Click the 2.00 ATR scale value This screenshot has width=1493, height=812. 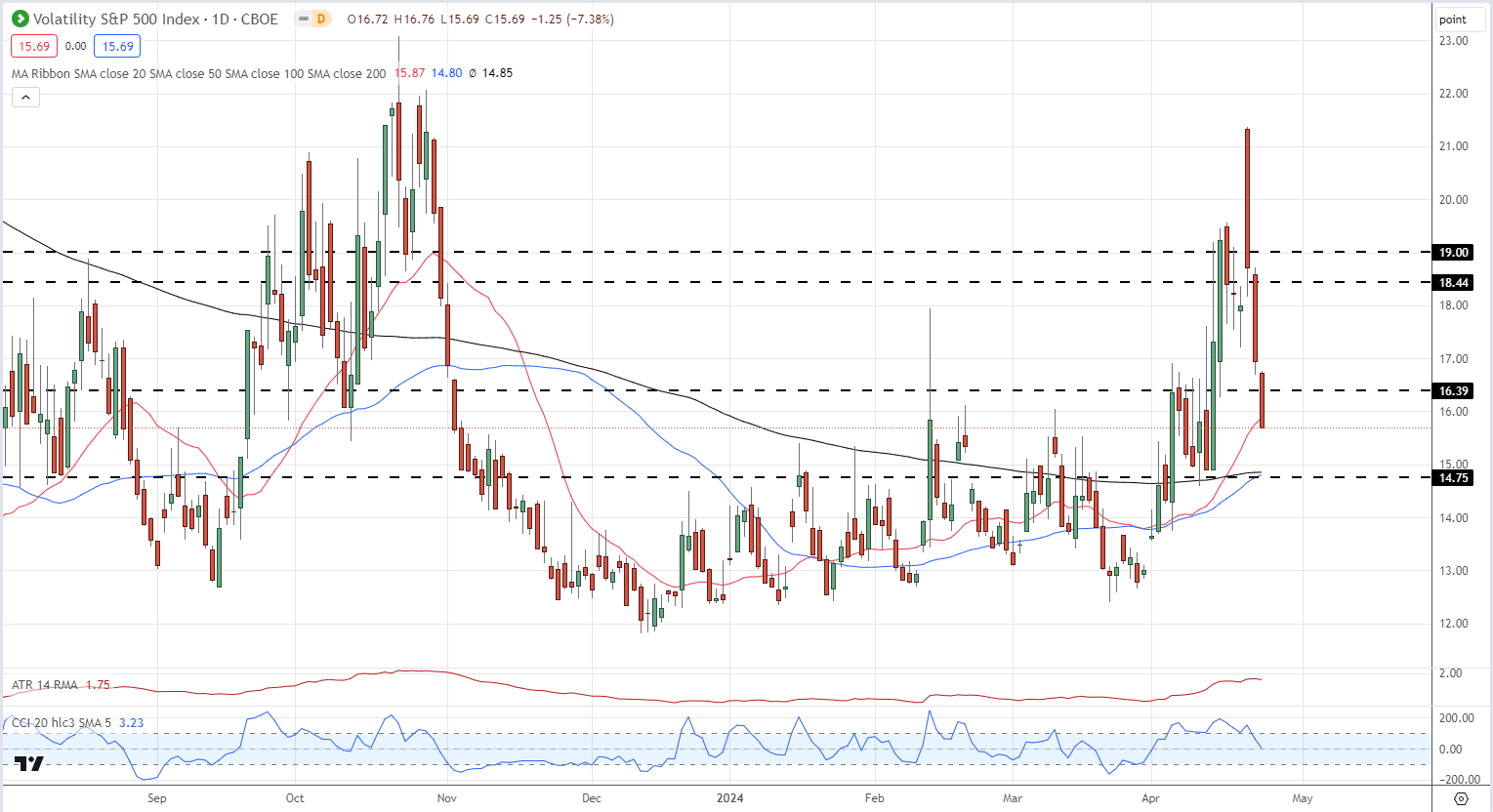click(1450, 672)
